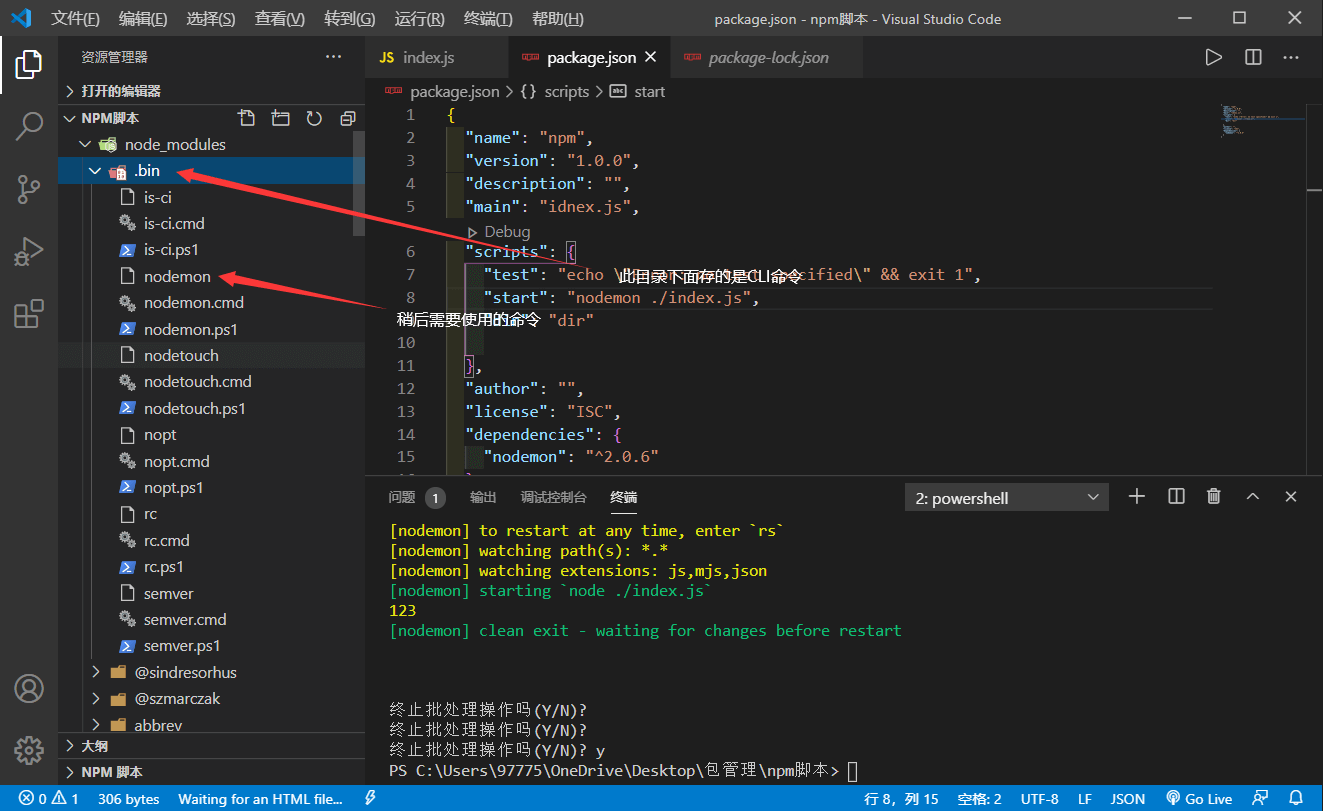The width and height of the screenshot is (1323, 811).
Task: Expand the 大纲 outline section
Action: click(210, 746)
